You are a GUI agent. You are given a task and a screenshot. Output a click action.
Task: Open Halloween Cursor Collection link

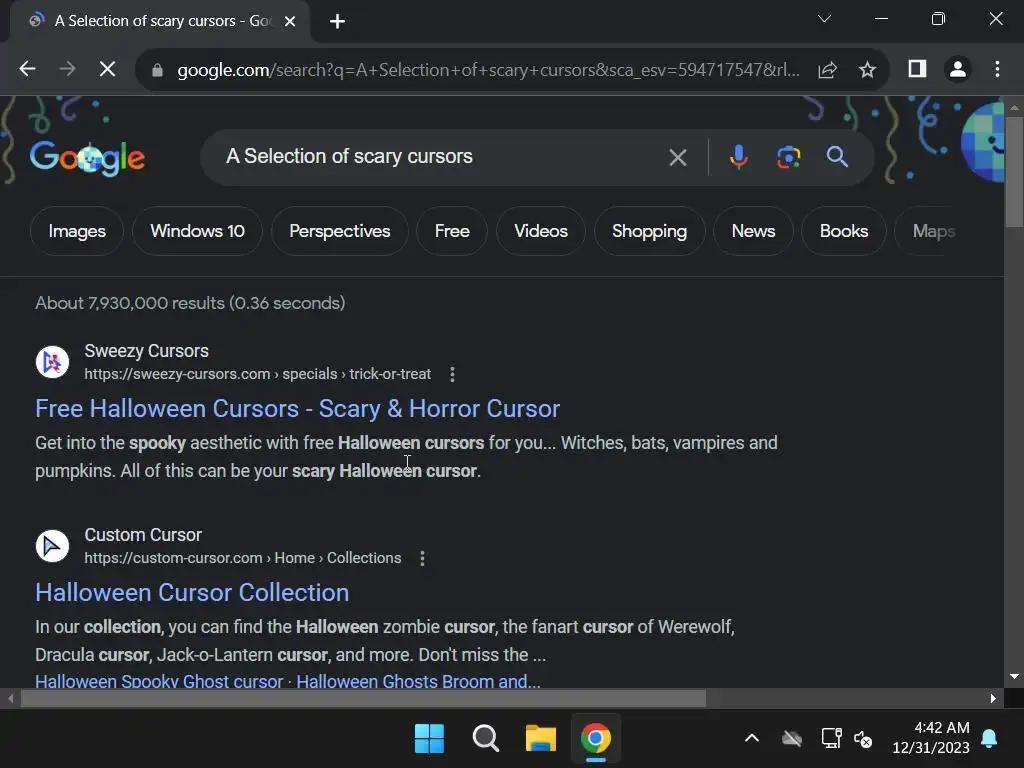[192, 593]
